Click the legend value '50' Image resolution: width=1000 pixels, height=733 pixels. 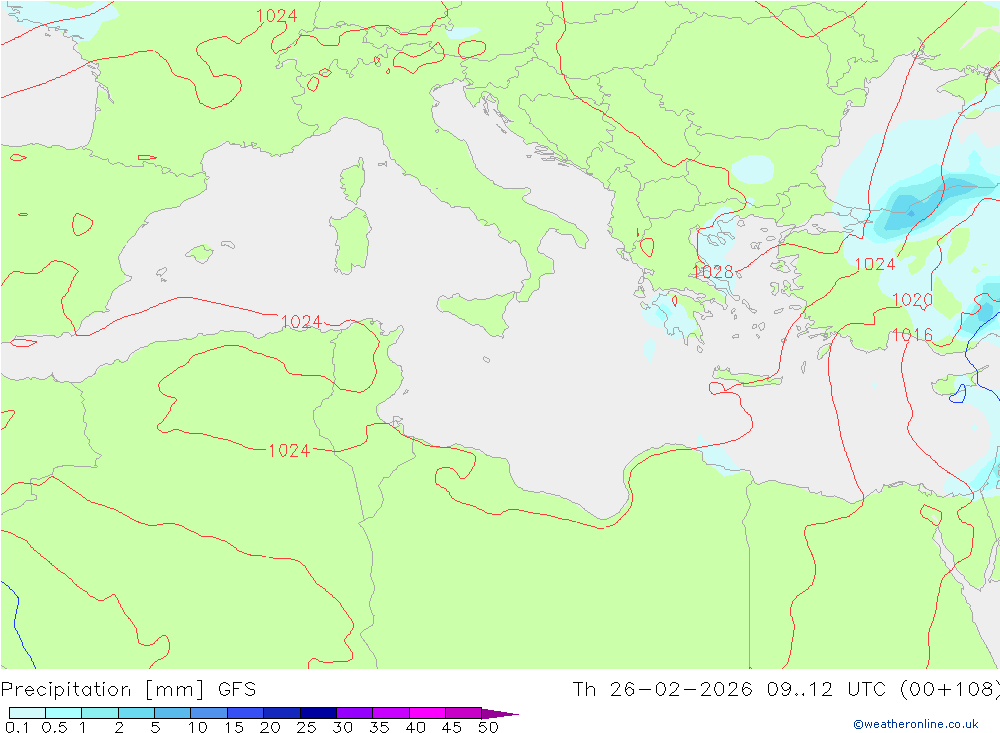point(488,727)
